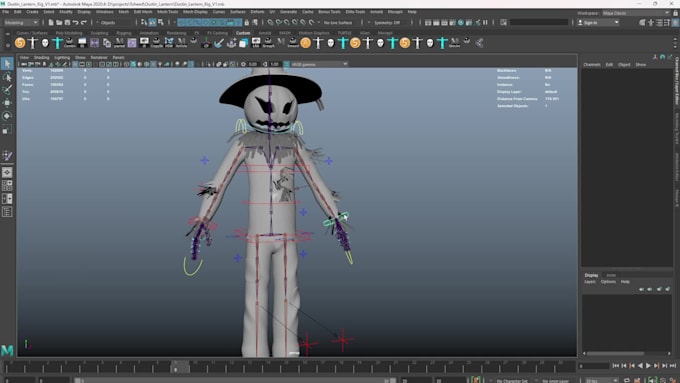The image size is (680, 383).
Task: Create layer from selected objects
Action: click(668, 288)
